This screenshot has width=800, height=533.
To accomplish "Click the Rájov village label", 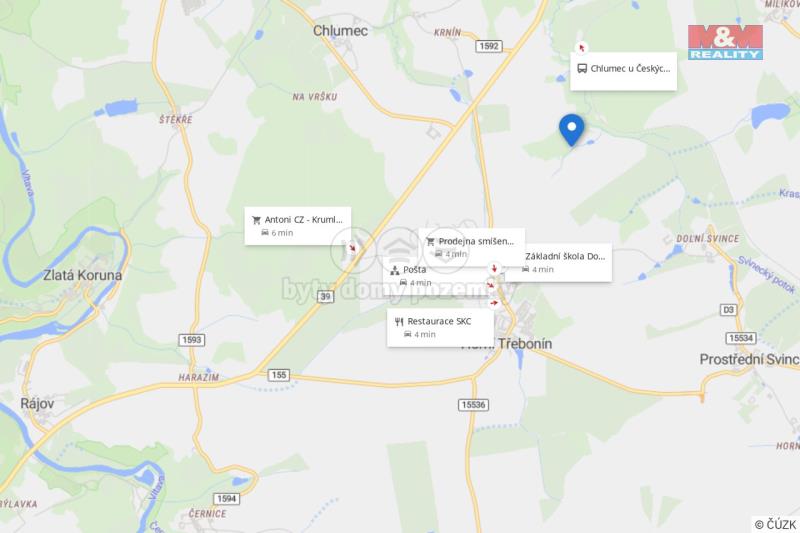I will click(x=37, y=403).
